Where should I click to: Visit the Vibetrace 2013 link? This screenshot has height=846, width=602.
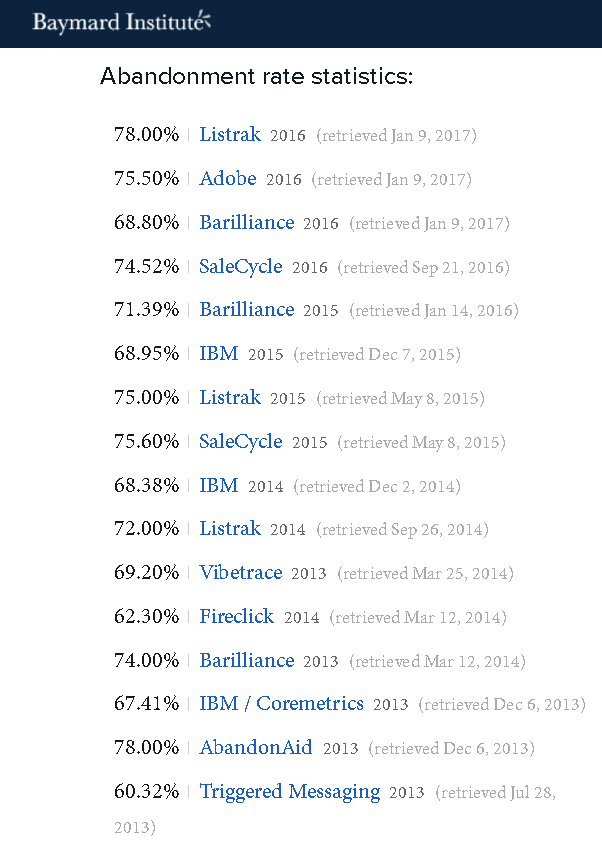241,572
